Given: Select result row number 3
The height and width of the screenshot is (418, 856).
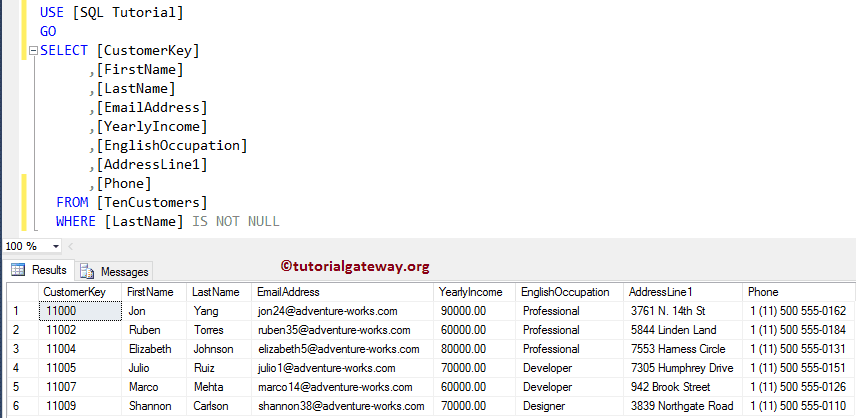Looking at the screenshot, I should (22, 349).
